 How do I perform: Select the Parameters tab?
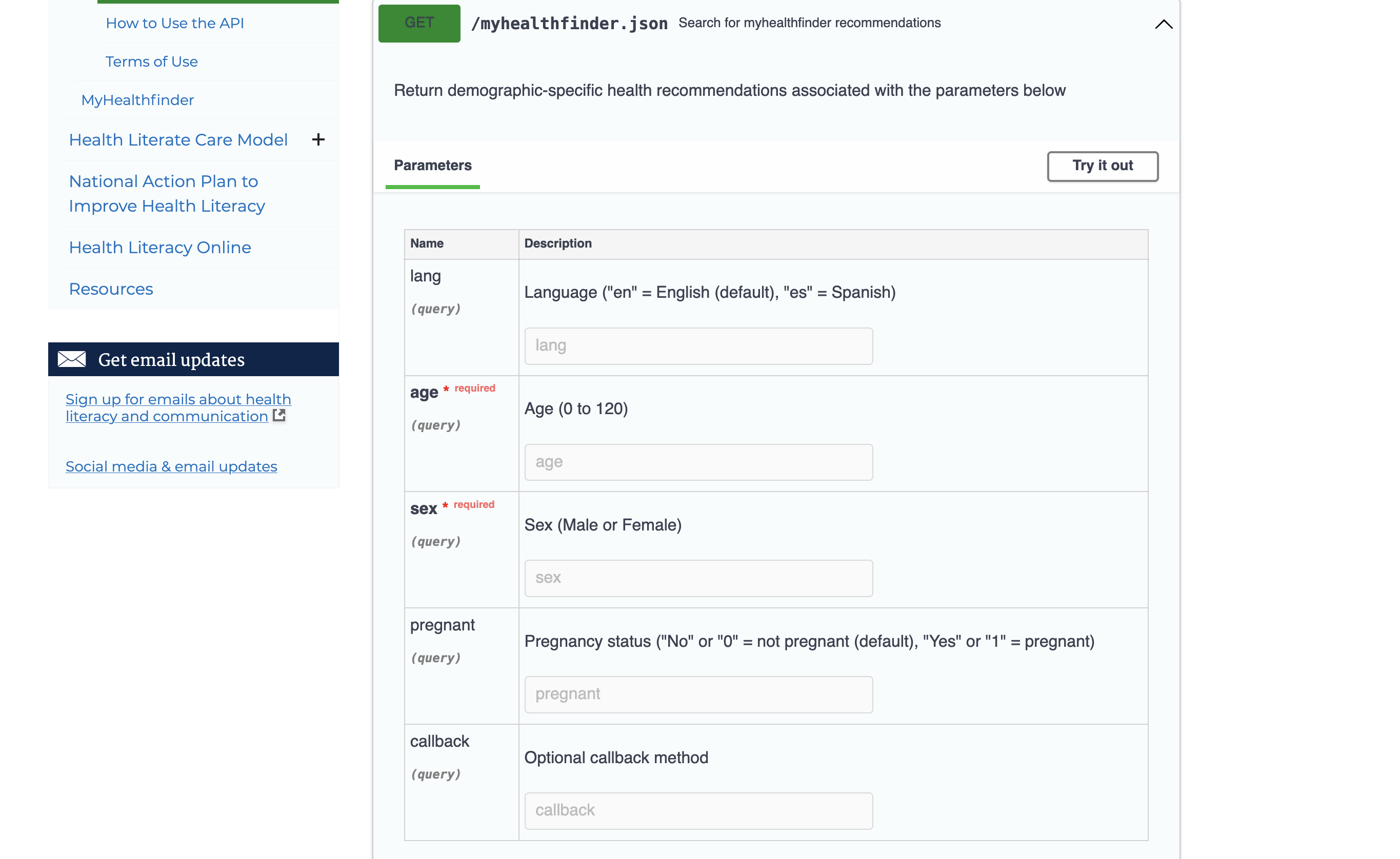432,166
